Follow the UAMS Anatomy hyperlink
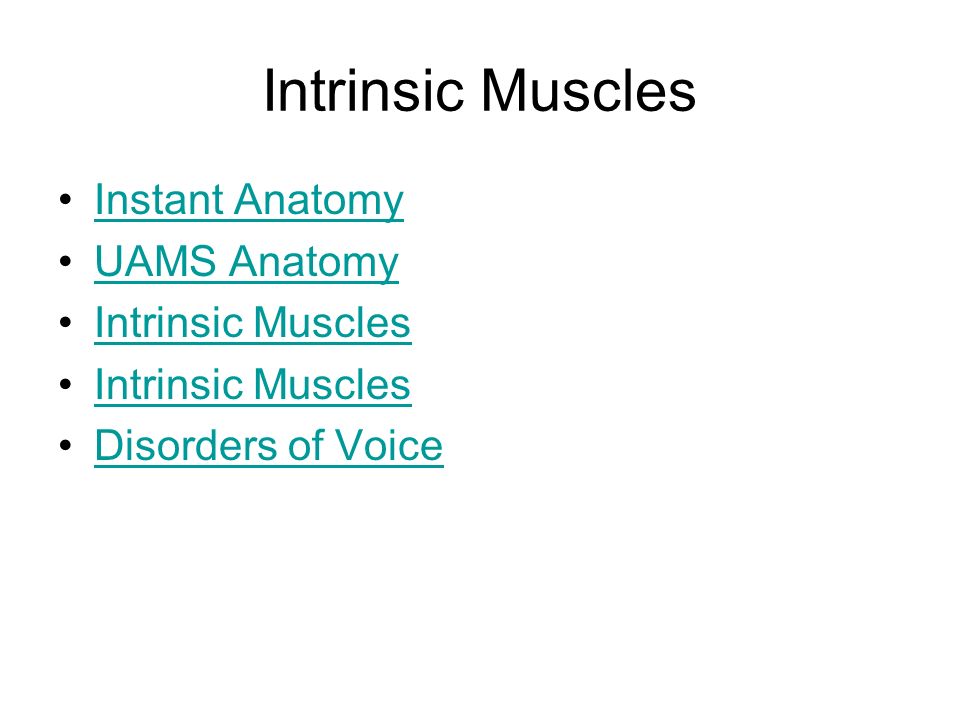The width and height of the screenshot is (960, 720). [246, 262]
